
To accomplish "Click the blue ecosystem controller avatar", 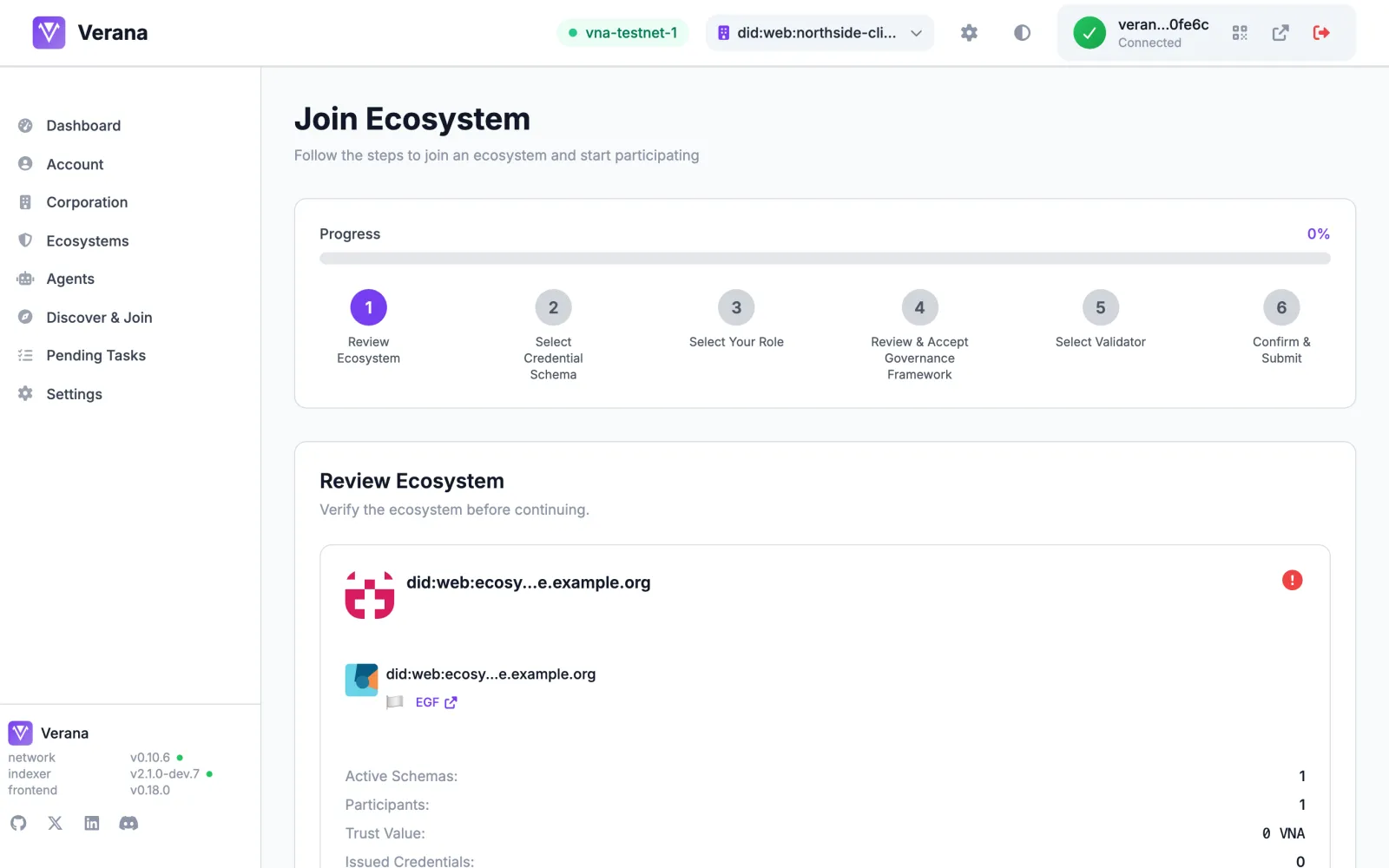I will click(x=361, y=680).
